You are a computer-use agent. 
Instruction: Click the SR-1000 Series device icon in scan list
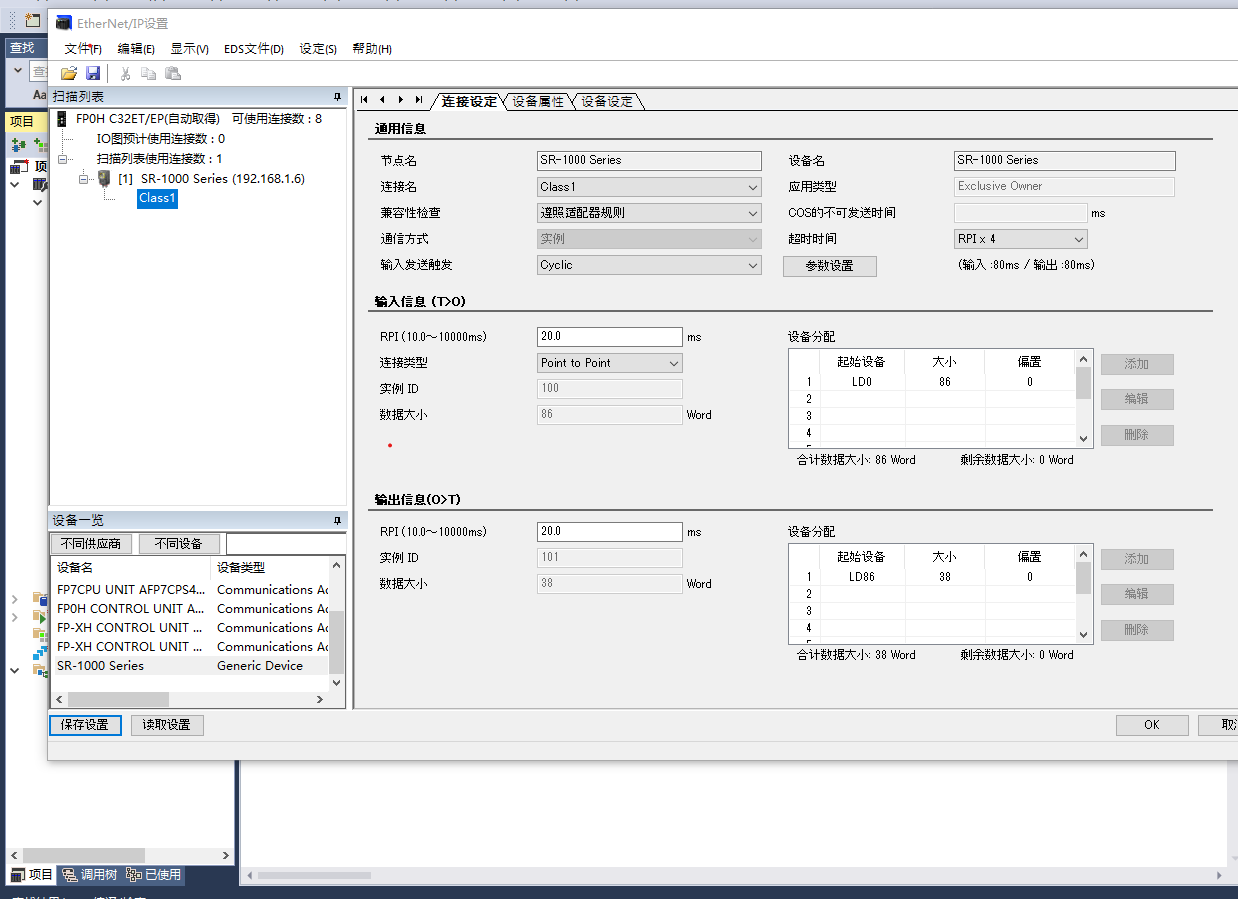105,178
